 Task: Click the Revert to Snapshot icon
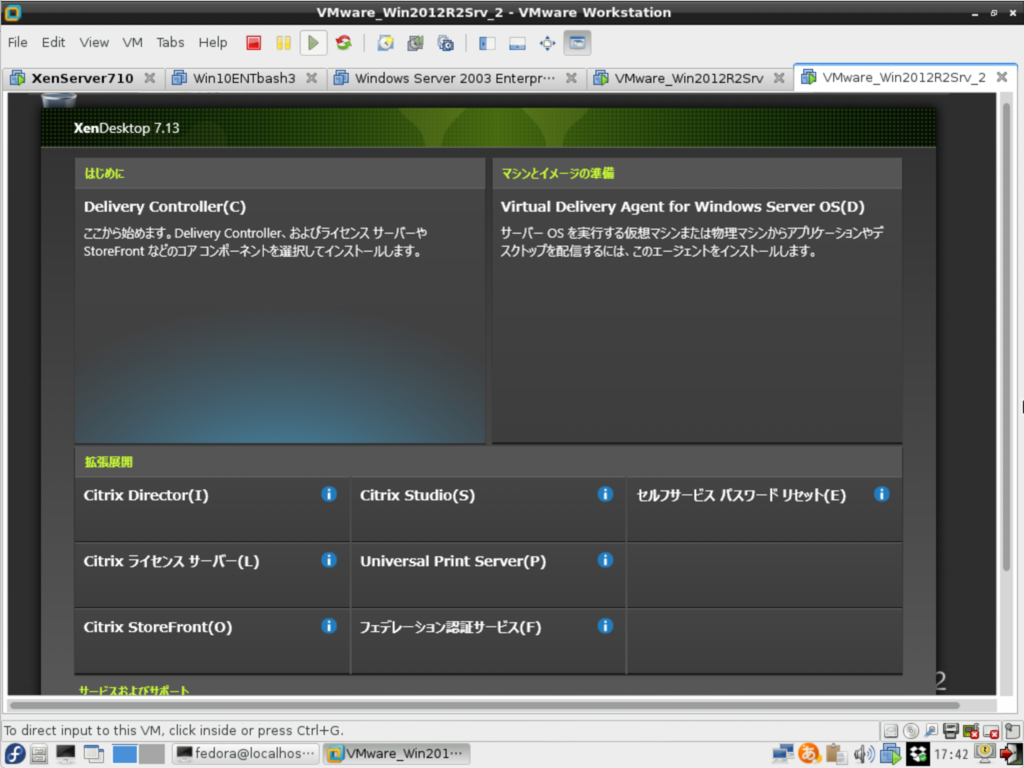point(415,43)
